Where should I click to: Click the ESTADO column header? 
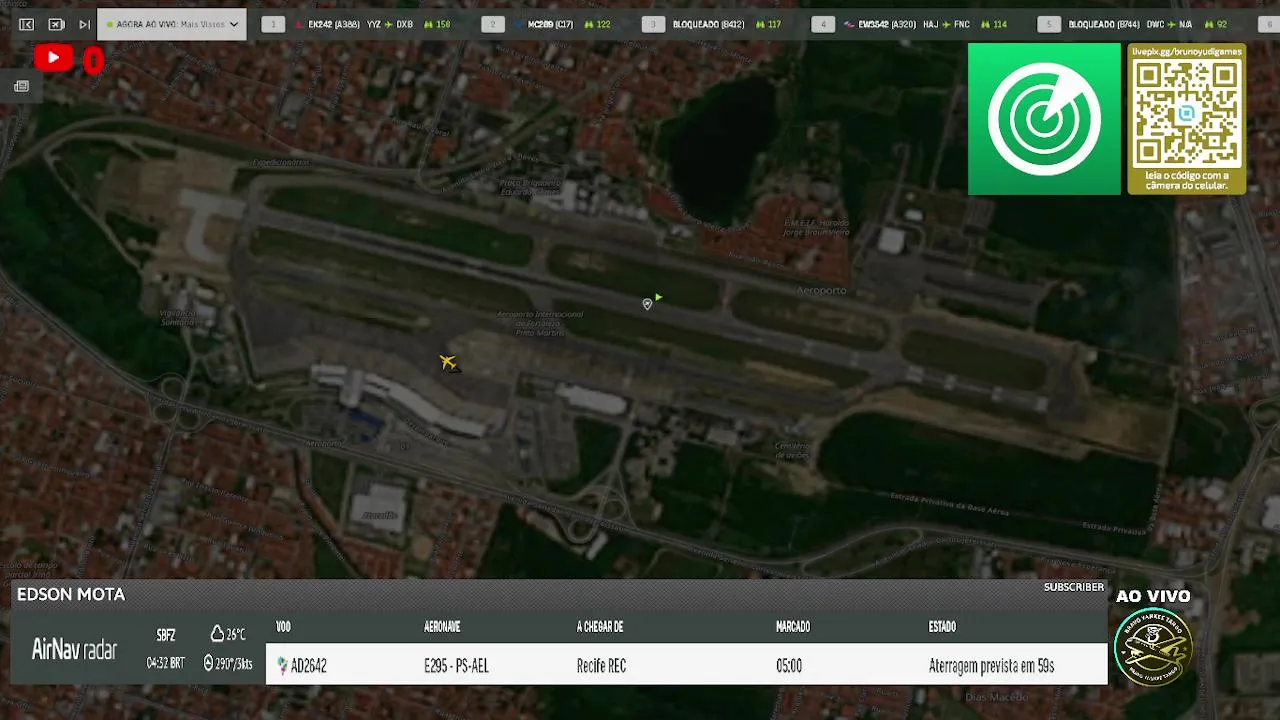(x=942, y=627)
